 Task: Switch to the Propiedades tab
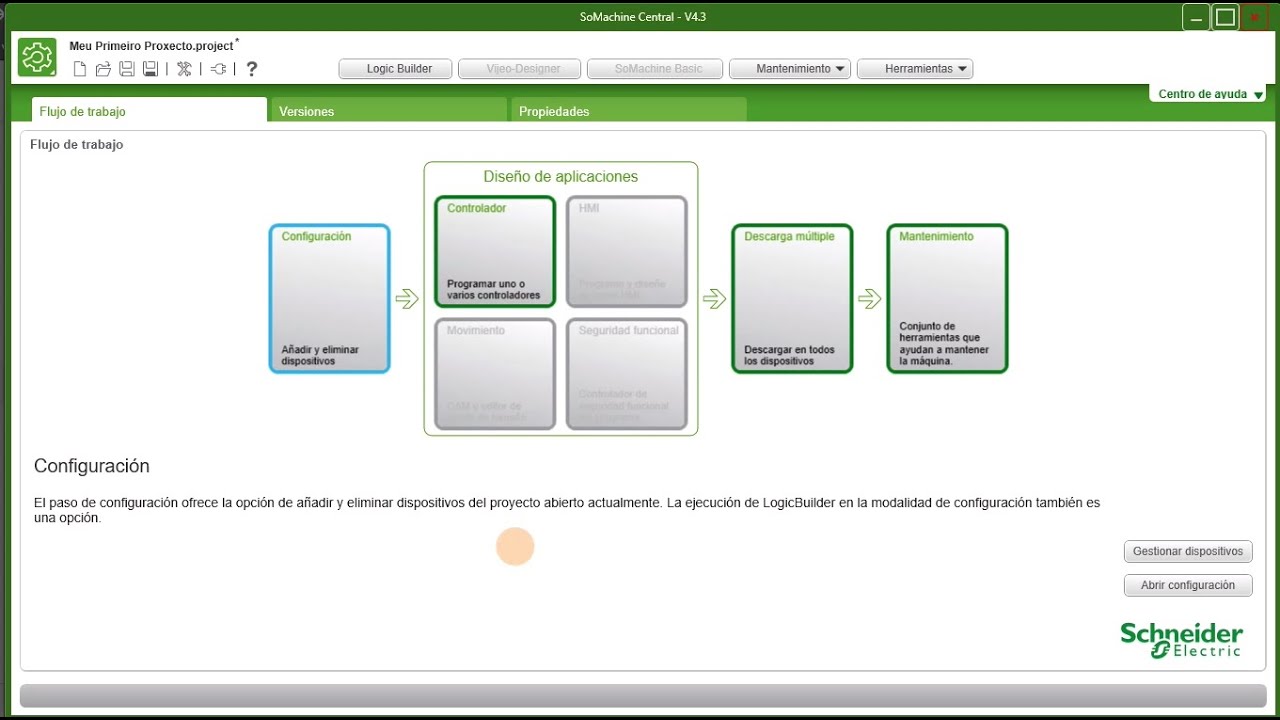(x=628, y=111)
